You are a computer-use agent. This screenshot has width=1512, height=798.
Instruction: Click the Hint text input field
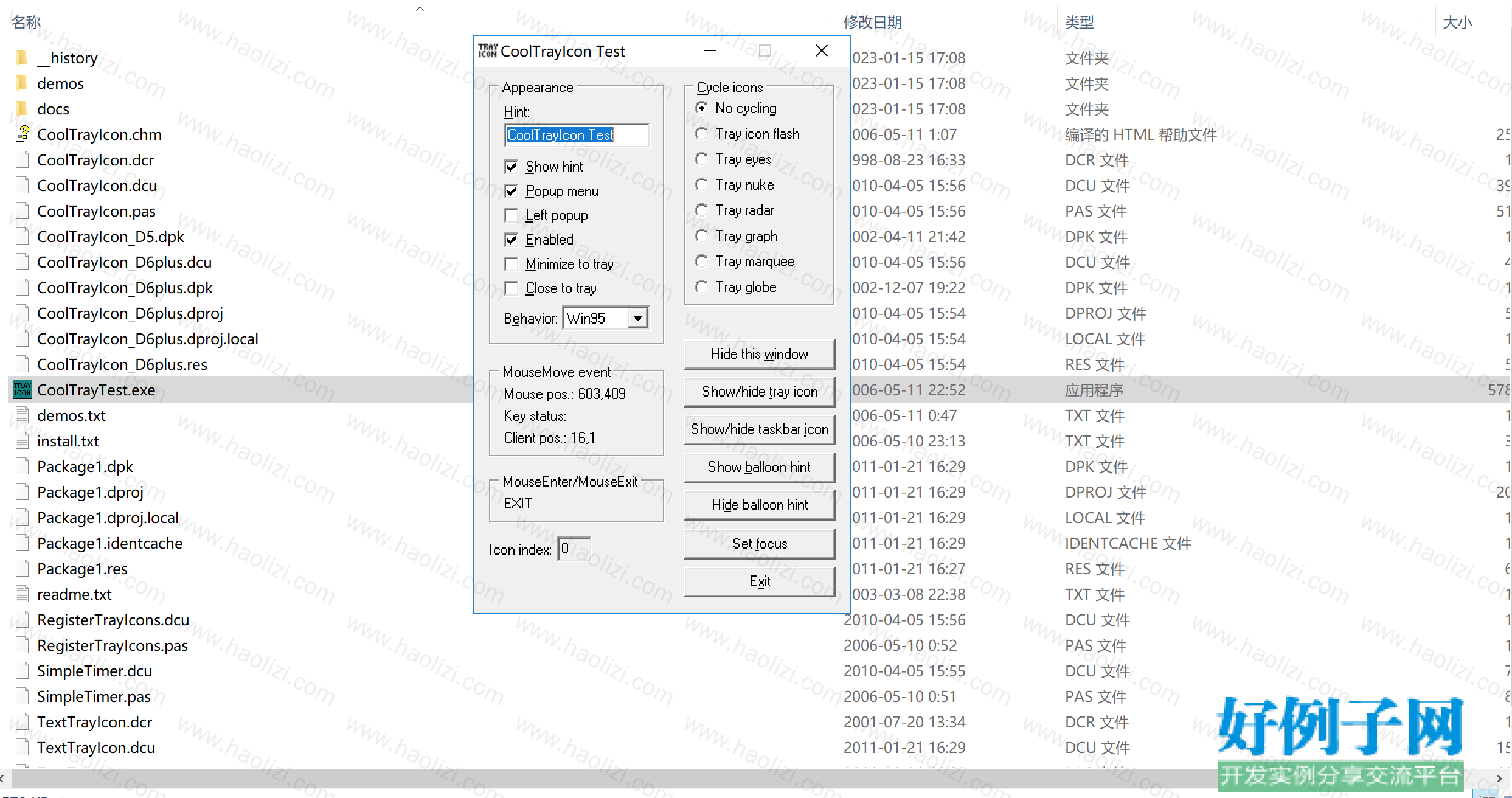[577, 135]
